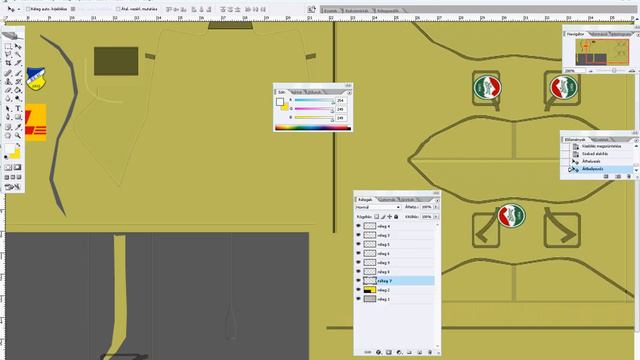The image size is (640, 360).
Task: Click the new adjustment layer icon
Action: [x=399, y=352]
